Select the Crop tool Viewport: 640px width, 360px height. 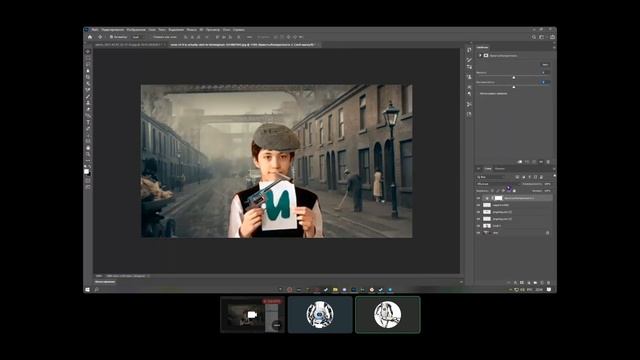[x=88, y=77]
